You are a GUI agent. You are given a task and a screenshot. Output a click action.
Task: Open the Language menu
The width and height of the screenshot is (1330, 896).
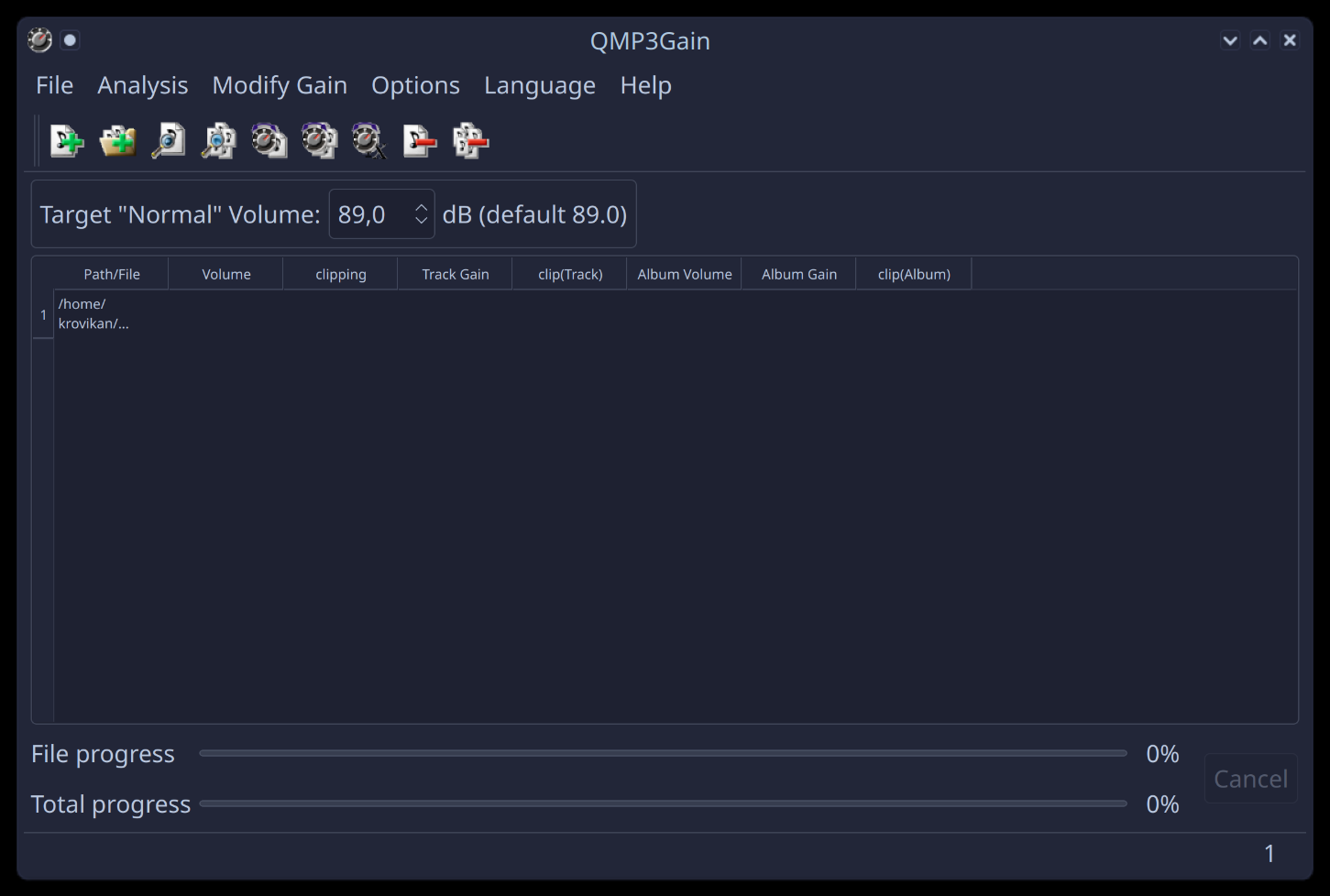(x=539, y=85)
